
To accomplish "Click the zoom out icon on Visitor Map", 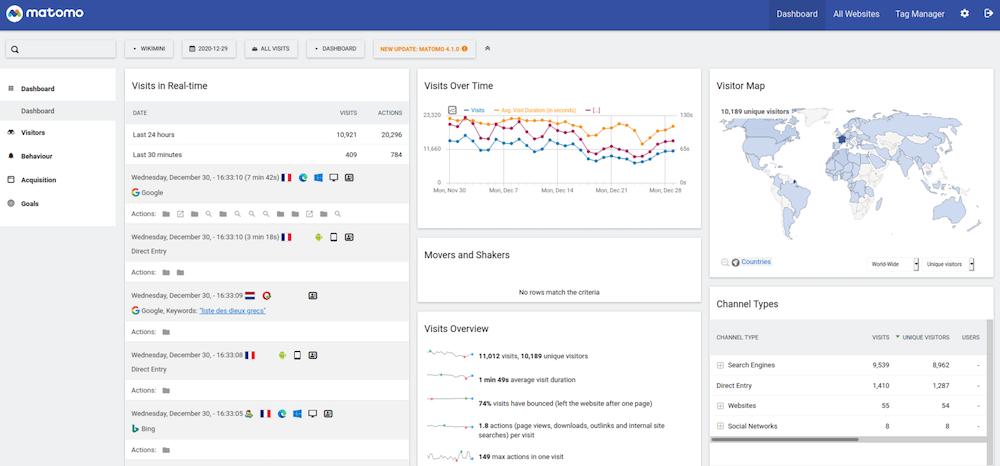I will 724,262.
